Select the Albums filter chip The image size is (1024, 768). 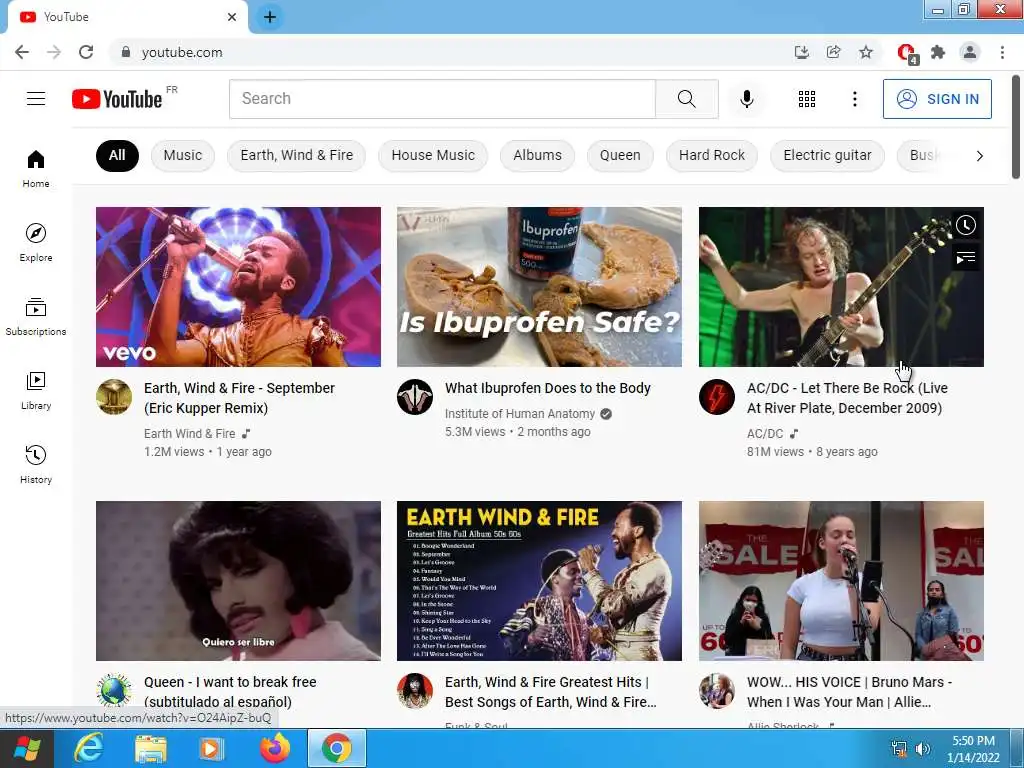[537, 155]
